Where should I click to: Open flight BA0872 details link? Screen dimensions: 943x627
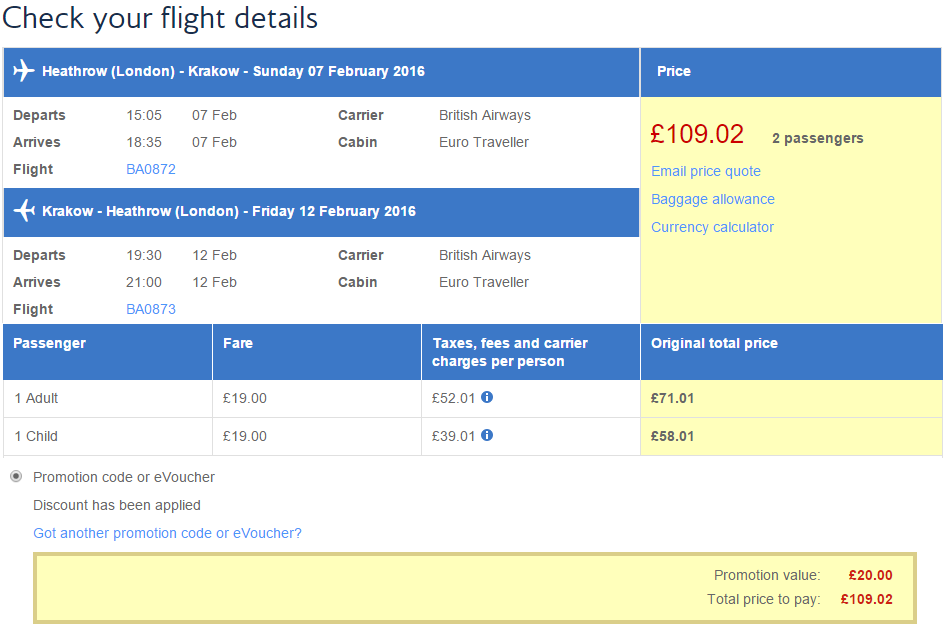tap(151, 169)
